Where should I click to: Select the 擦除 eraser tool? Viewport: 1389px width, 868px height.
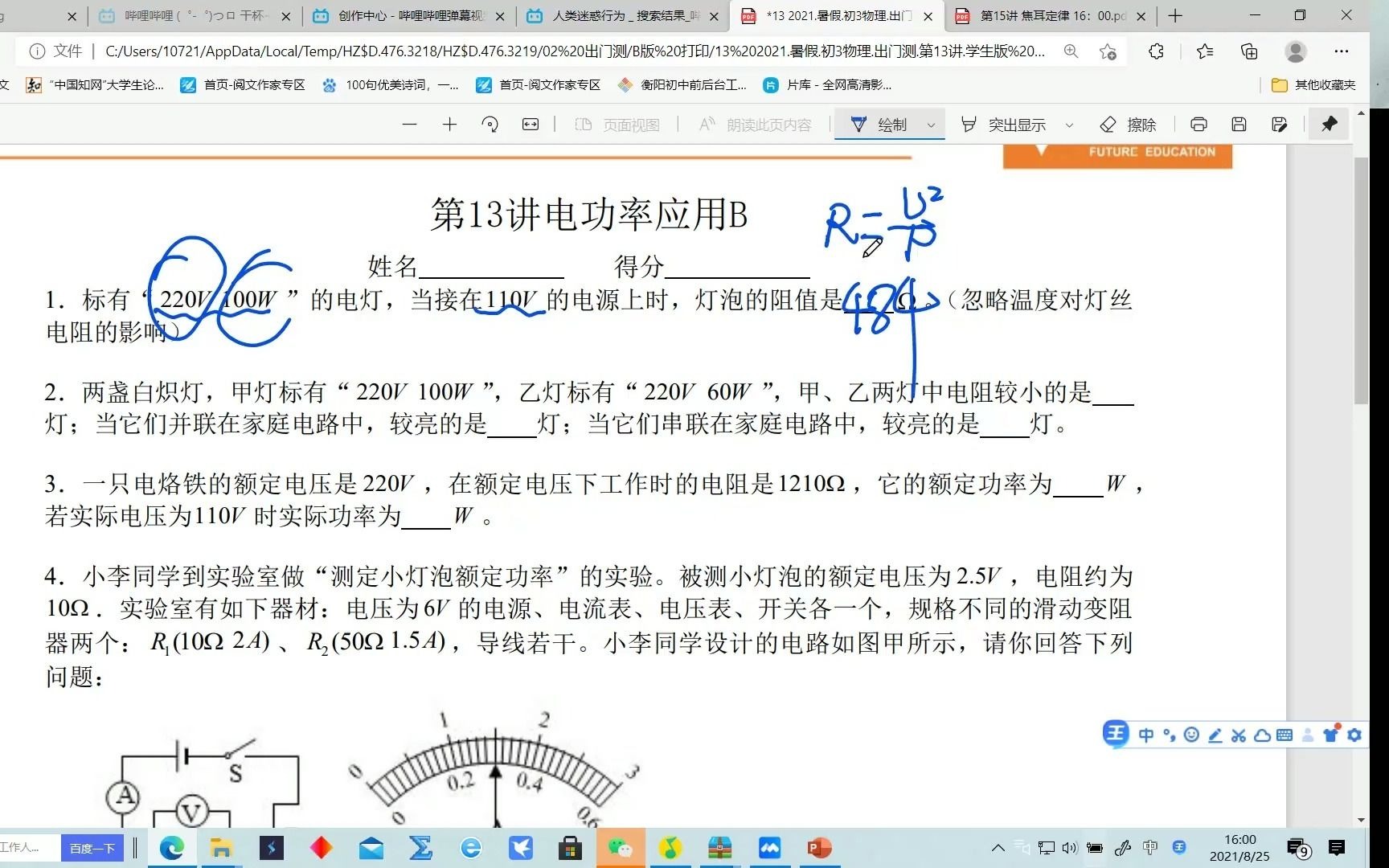(1128, 125)
